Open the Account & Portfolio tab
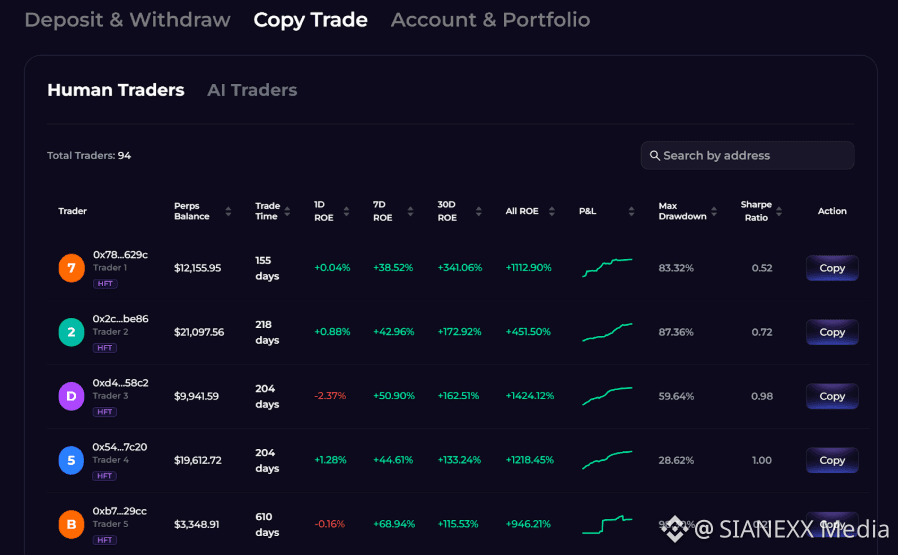Image resolution: width=898 pixels, height=555 pixels. point(490,20)
